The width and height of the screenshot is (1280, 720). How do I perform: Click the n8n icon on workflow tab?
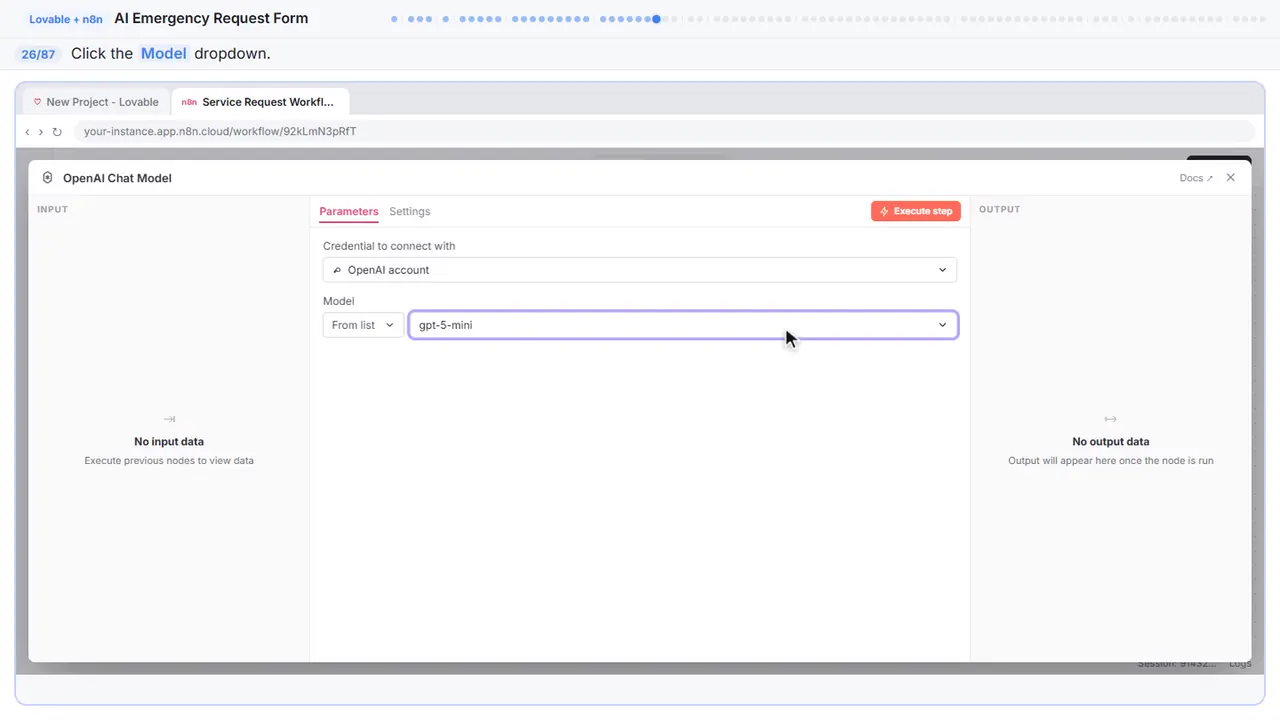coord(189,102)
